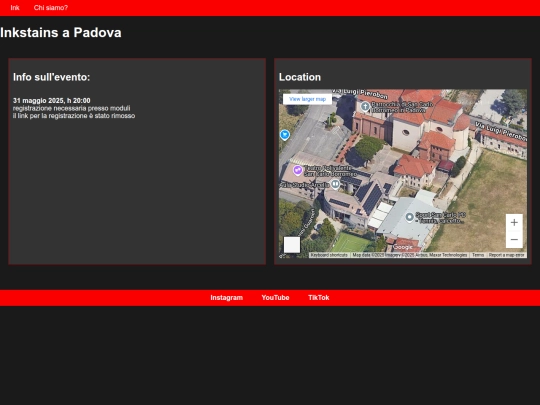Click the 31 maggio 2025, h 20:00 text

coord(52,101)
